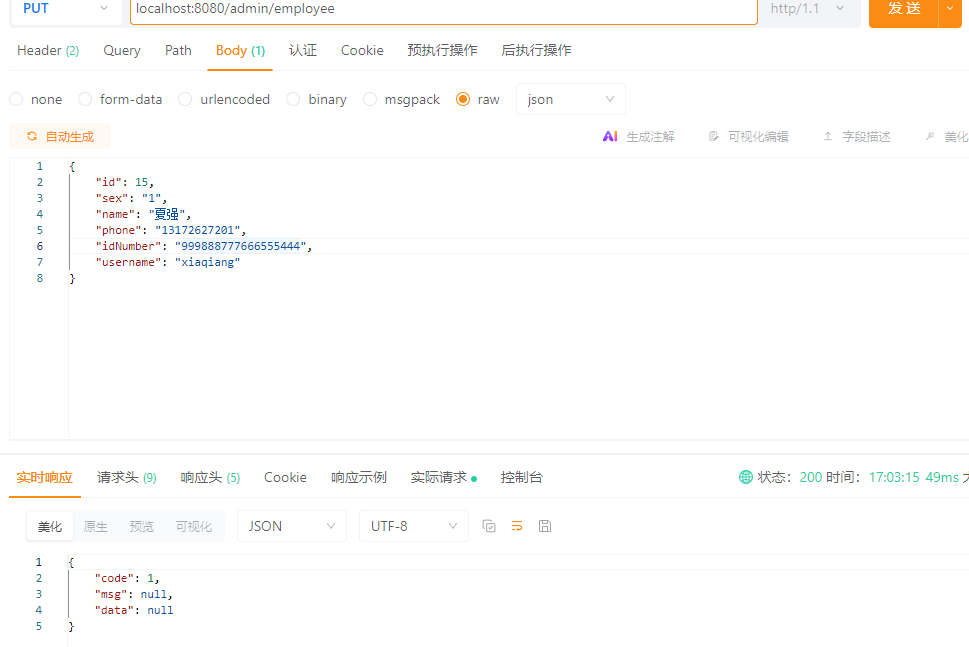Select the msgpack radio option
This screenshot has height=647, width=969.
370,99
